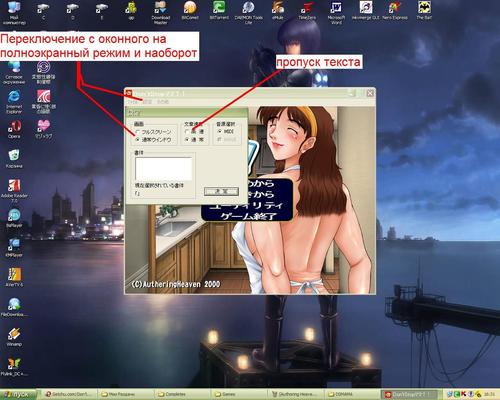Open the FileDownloa... desktop icon

[14, 307]
